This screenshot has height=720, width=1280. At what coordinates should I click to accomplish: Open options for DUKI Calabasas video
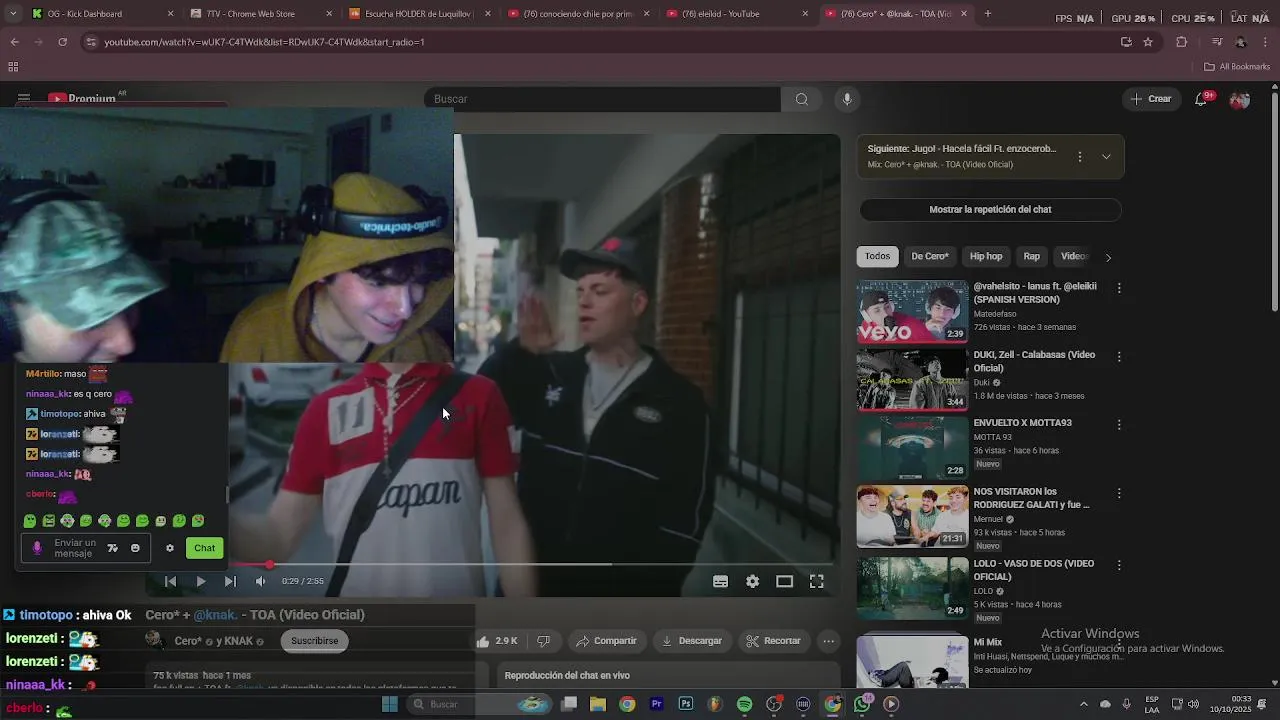[x=1119, y=356]
